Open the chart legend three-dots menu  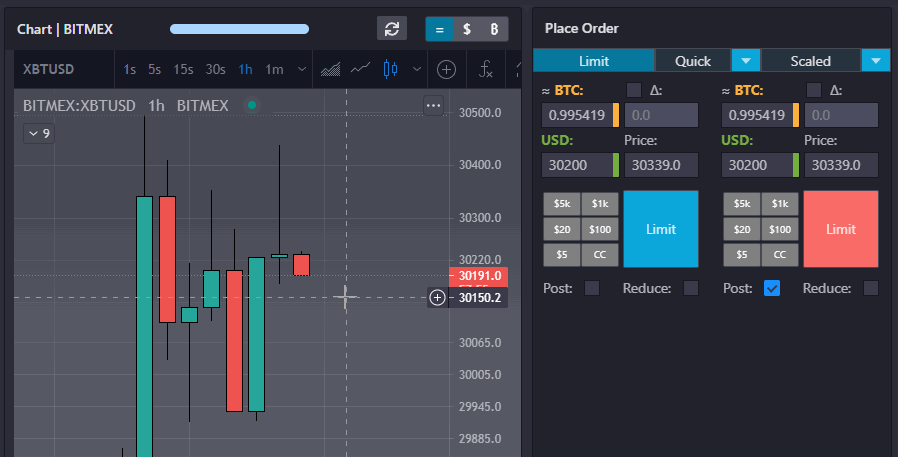(434, 105)
